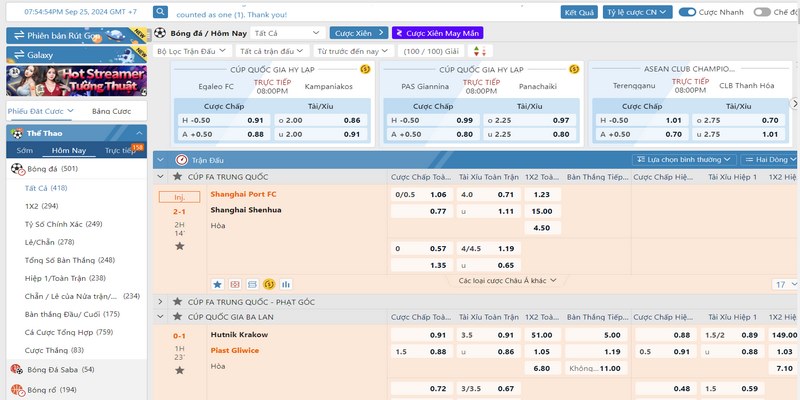Click the Kết Quả button
This screenshot has width=800, height=400.
pyautogui.click(x=580, y=12)
